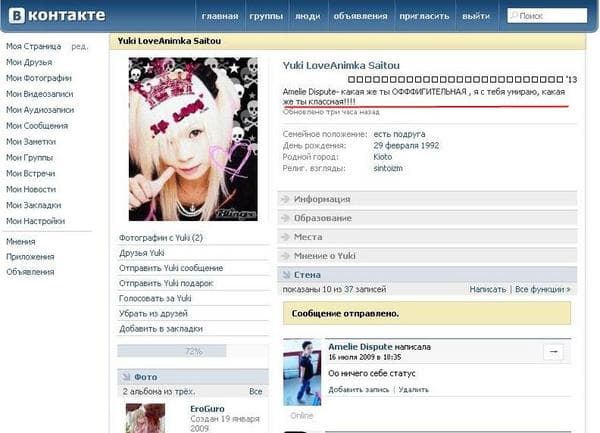Click the 72% profile progress bar
The height and width of the screenshot is (433, 600).
point(193,351)
